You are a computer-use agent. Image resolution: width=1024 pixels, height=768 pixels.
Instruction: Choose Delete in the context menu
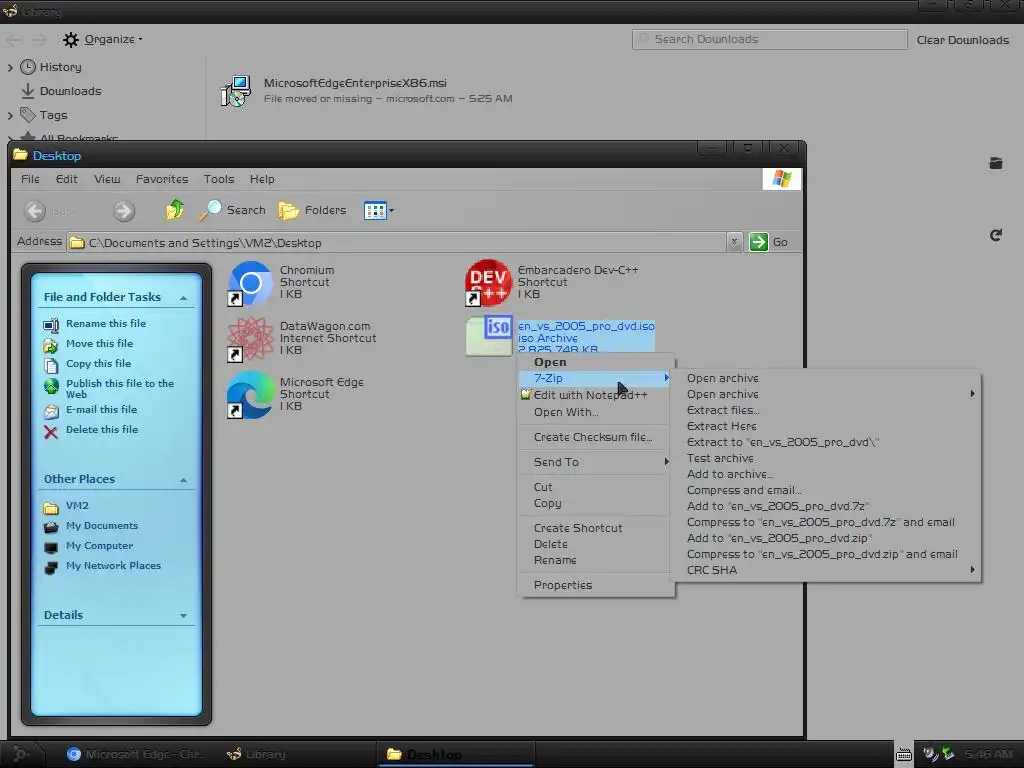coord(595,544)
